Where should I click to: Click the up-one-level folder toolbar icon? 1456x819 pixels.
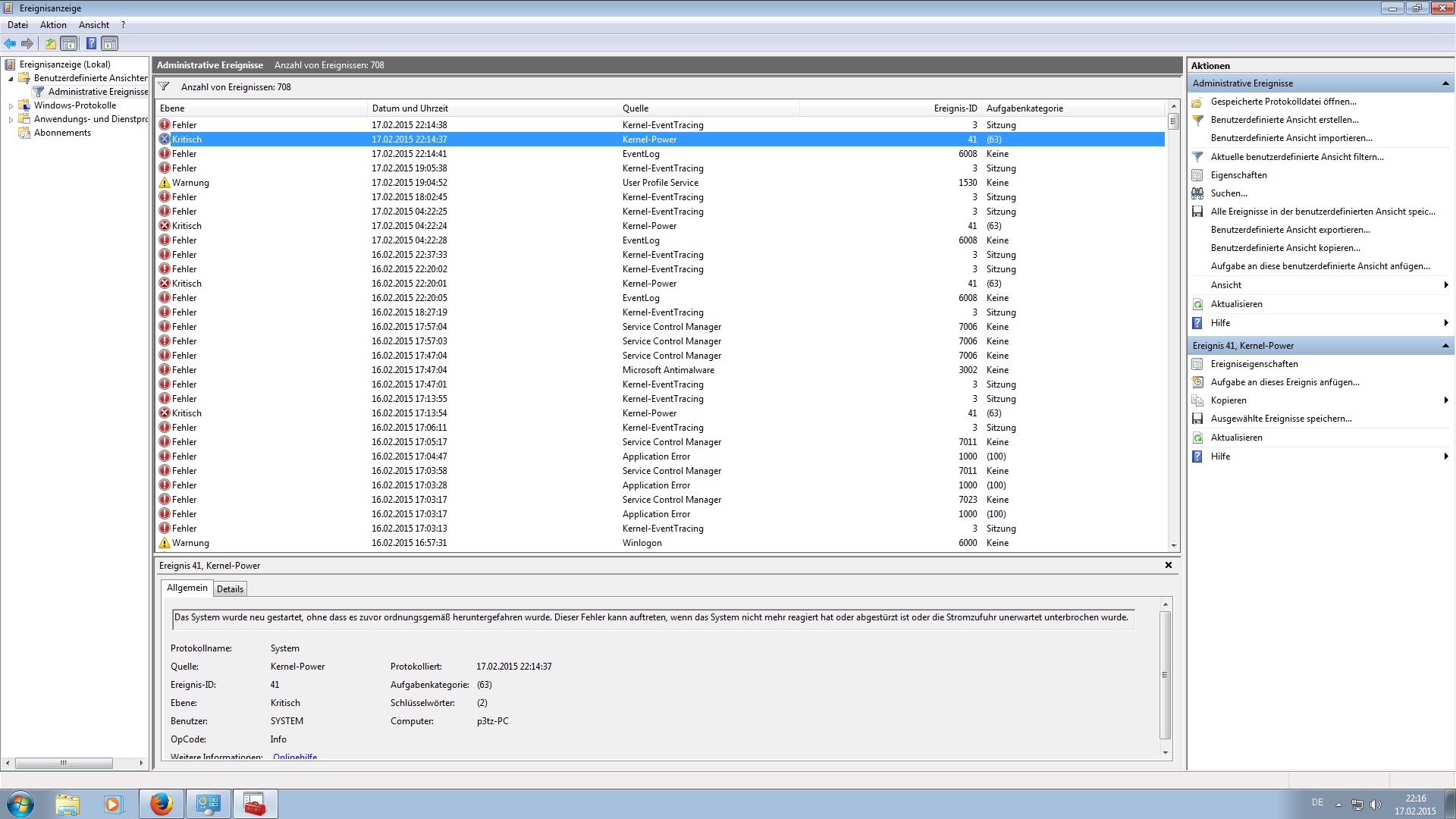pos(50,43)
